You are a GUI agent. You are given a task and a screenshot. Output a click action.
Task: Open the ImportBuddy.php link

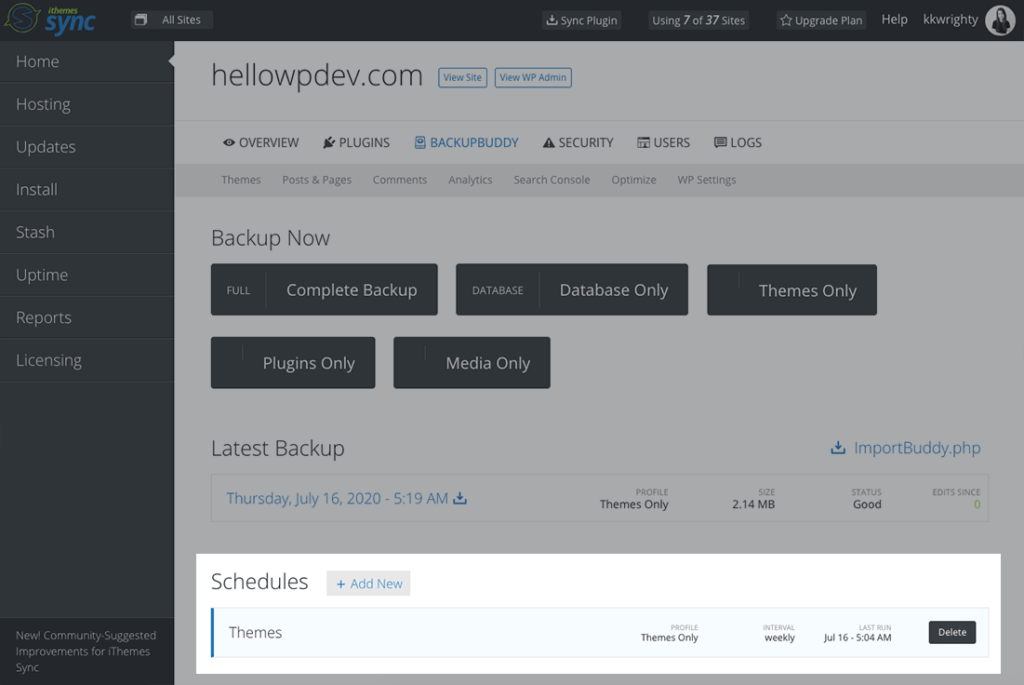[x=917, y=447]
